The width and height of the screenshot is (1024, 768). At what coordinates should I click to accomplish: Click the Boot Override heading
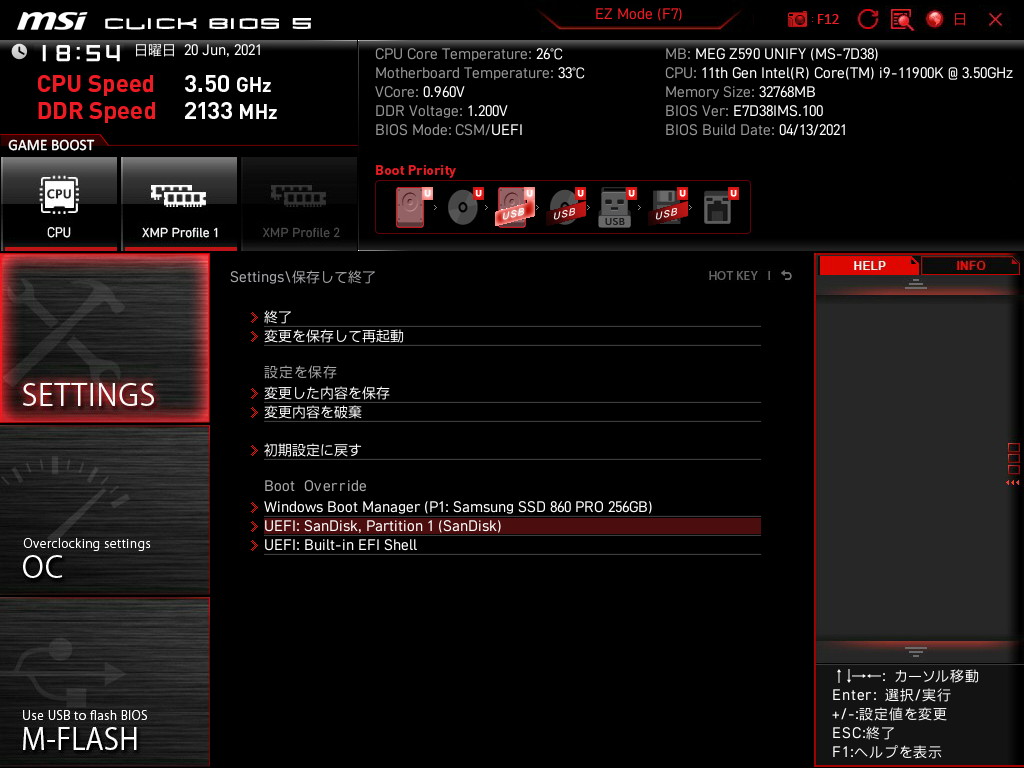315,486
